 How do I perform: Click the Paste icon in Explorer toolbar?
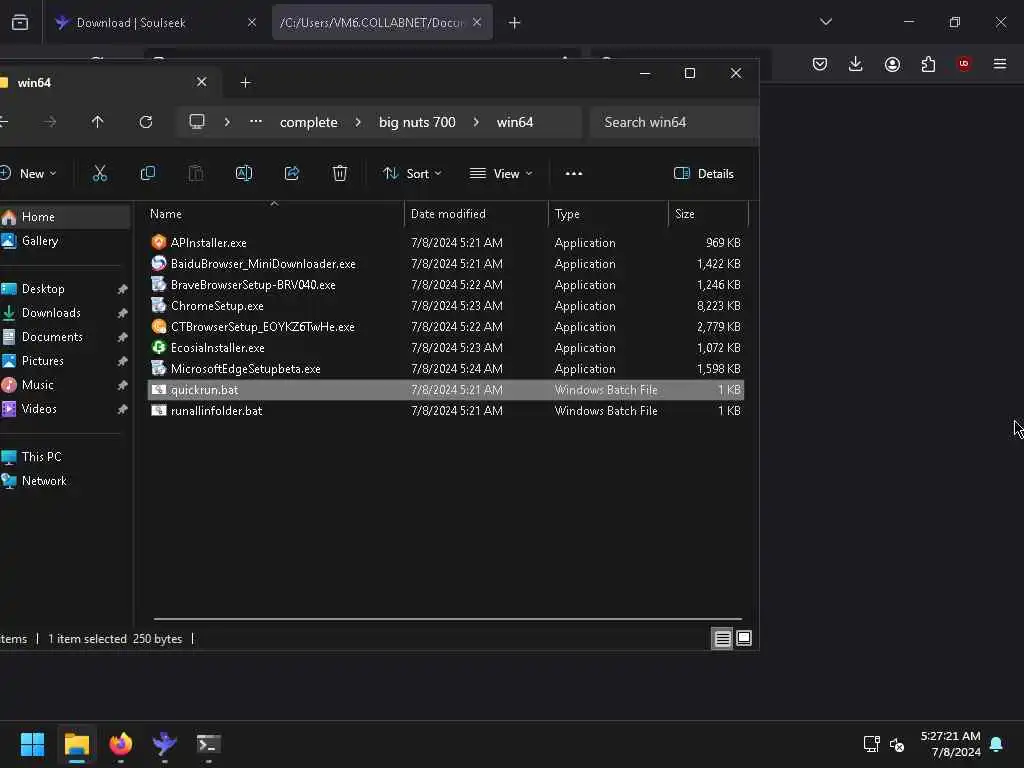tap(195, 174)
